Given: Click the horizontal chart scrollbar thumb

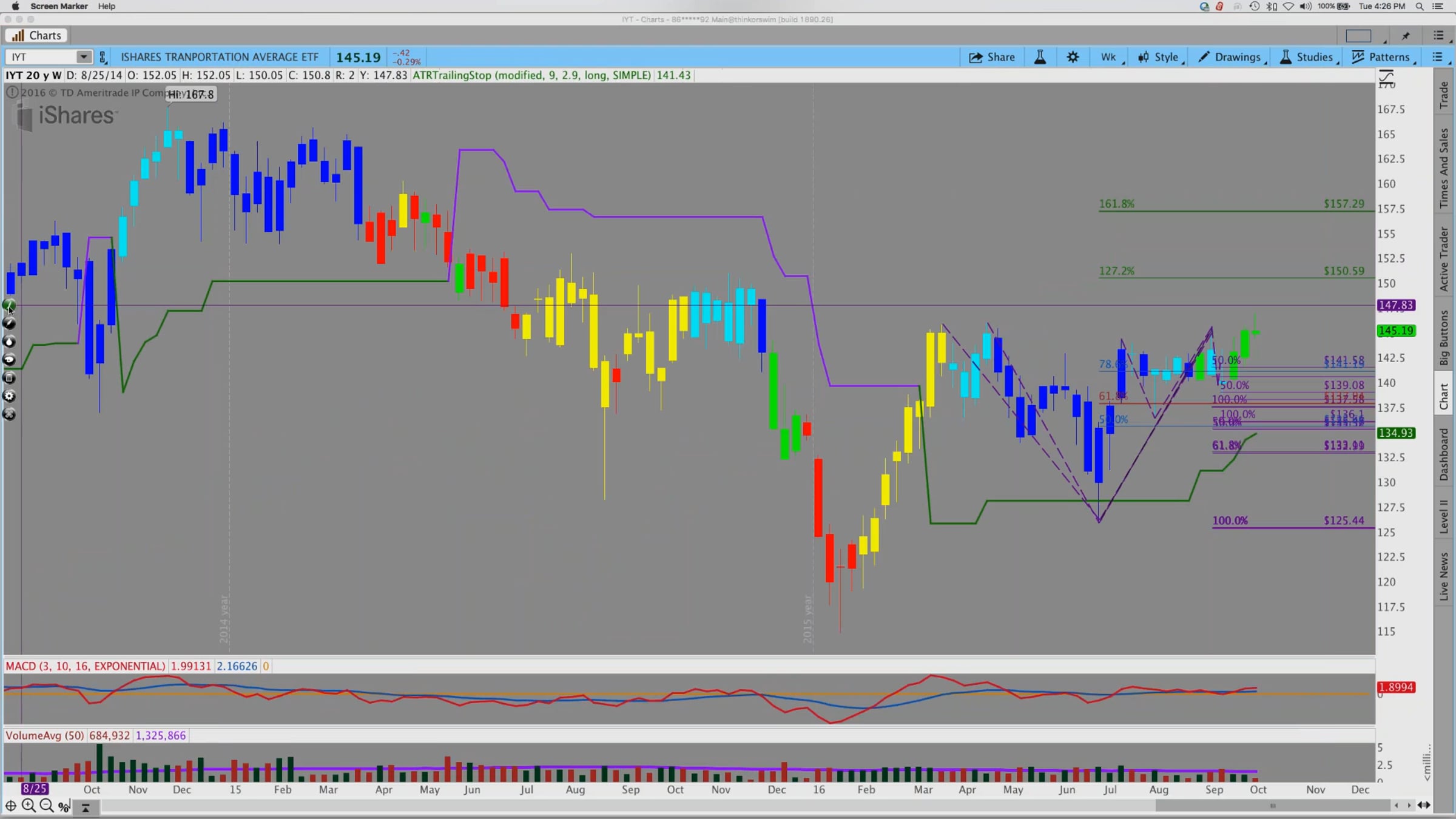Looking at the screenshot, I should pyautogui.click(x=1272, y=806).
